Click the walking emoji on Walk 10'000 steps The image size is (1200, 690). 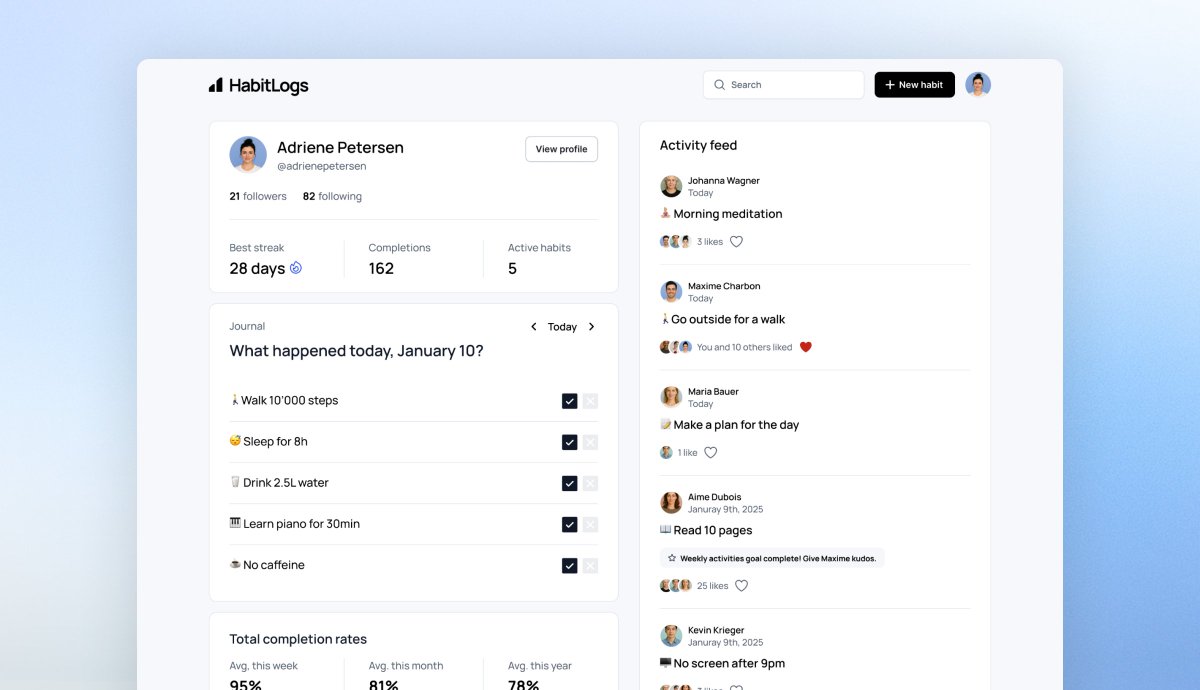[235, 400]
